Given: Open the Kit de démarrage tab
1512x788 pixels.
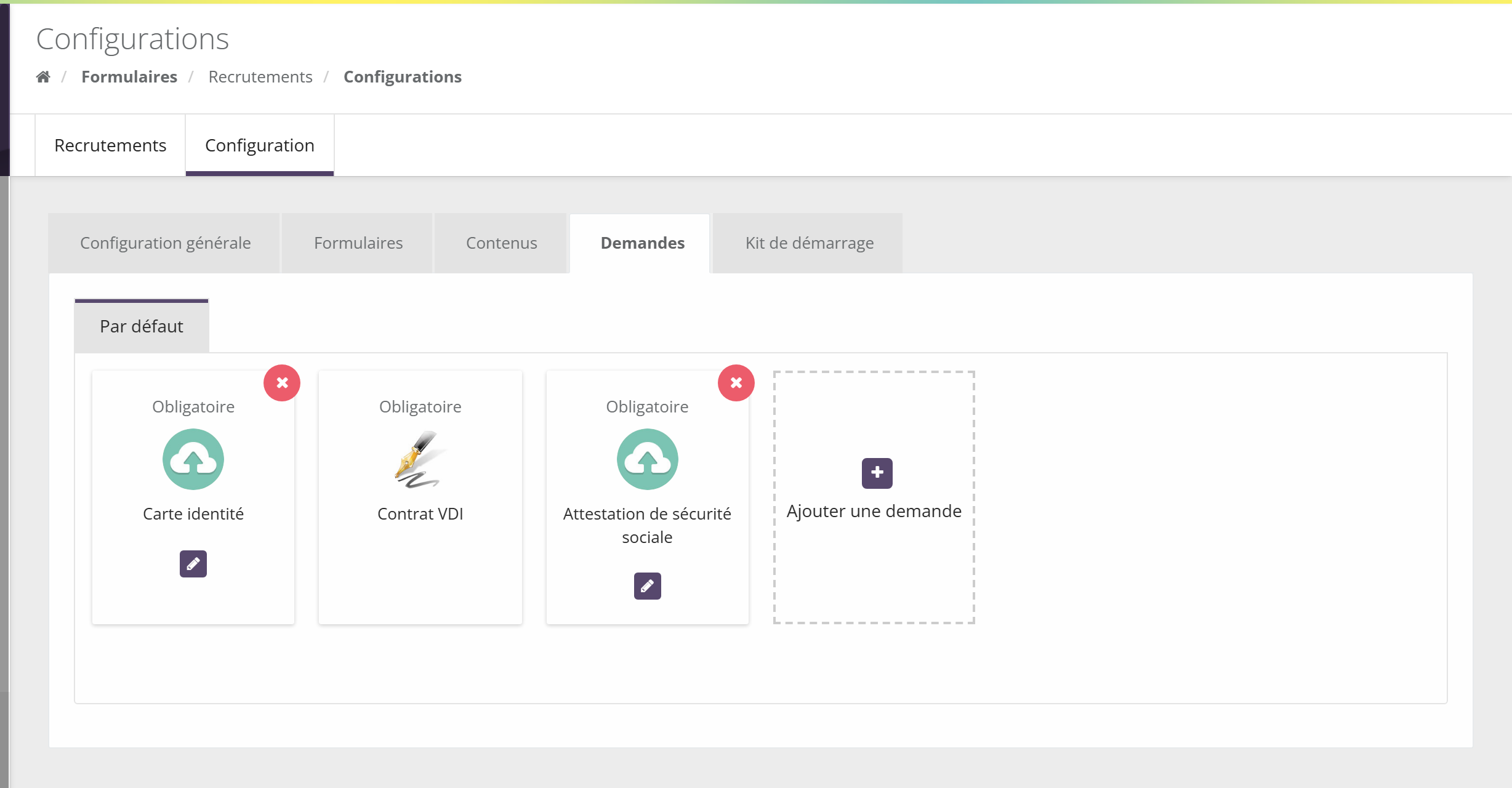Looking at the screenshot, I should point(809,243).
